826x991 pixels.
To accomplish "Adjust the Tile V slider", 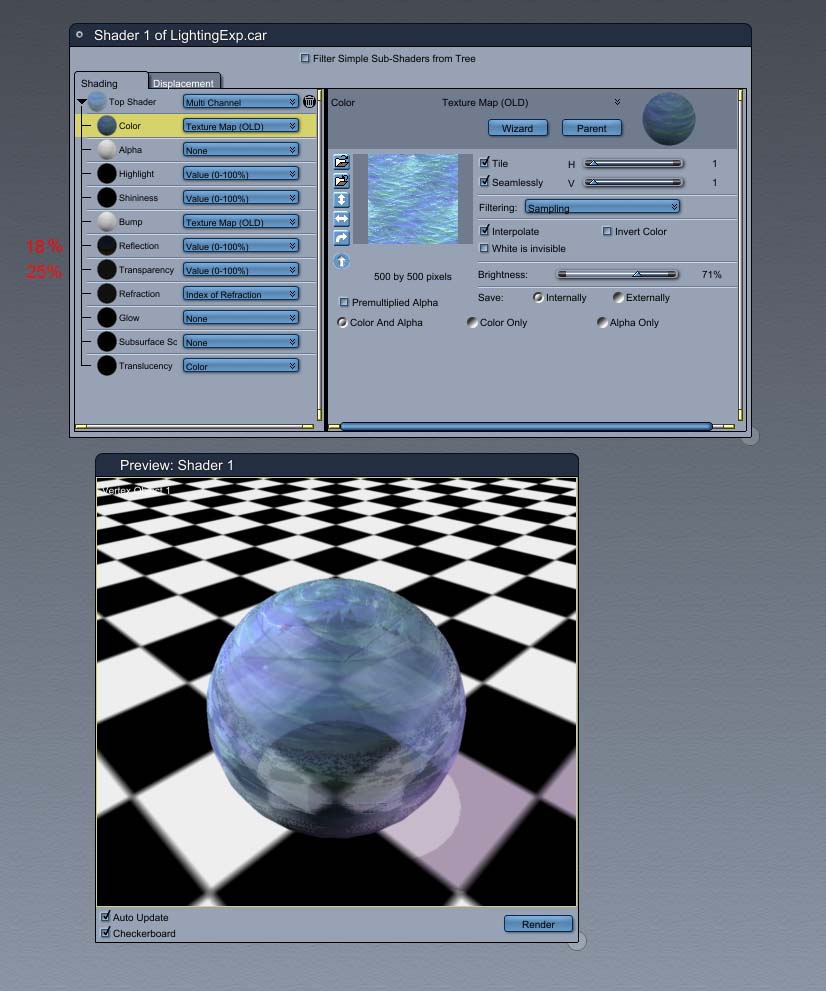I will [x=633, y=182].
